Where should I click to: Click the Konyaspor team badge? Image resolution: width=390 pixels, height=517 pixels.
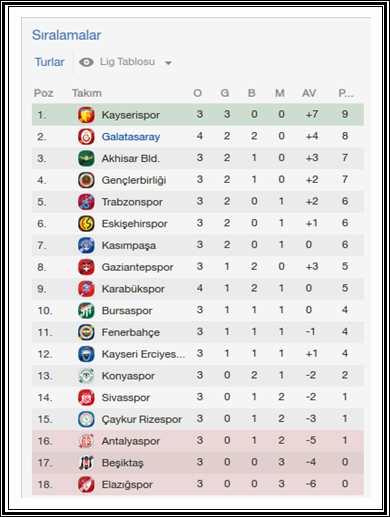click(x=86, y=376)
